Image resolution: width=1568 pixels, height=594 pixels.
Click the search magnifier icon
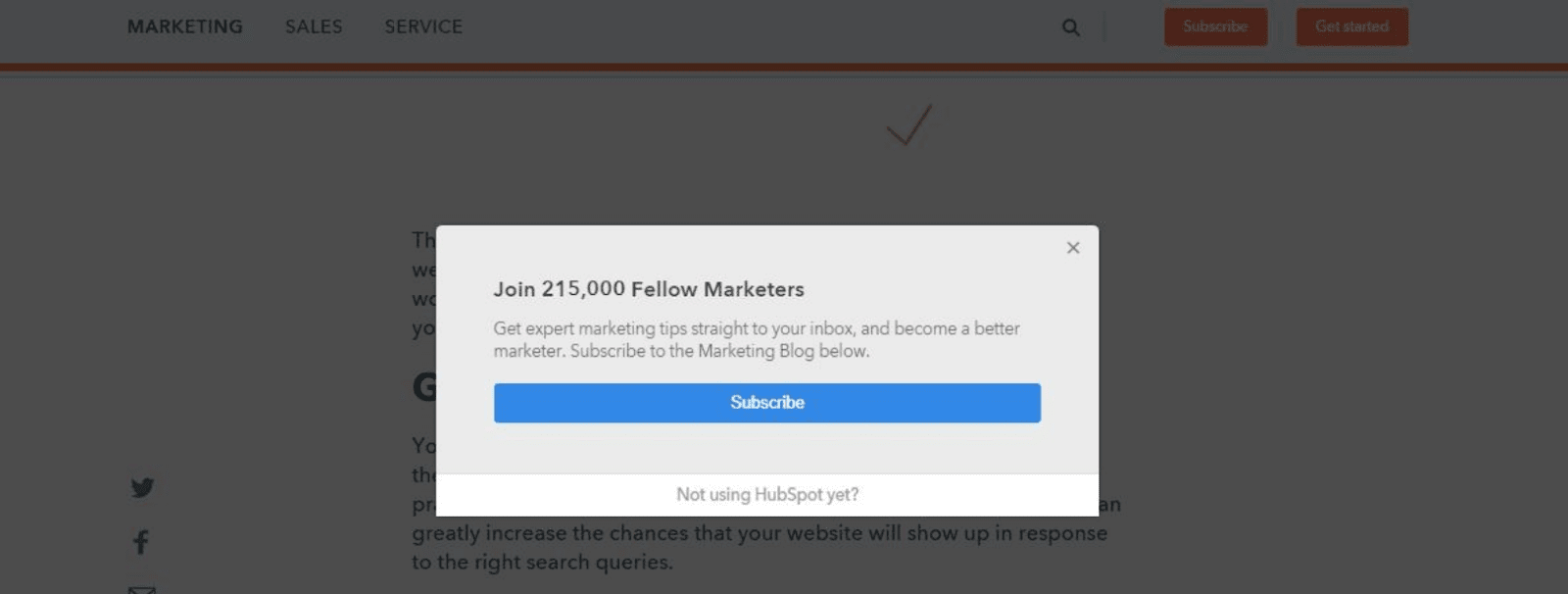(x=1070, y=27)
